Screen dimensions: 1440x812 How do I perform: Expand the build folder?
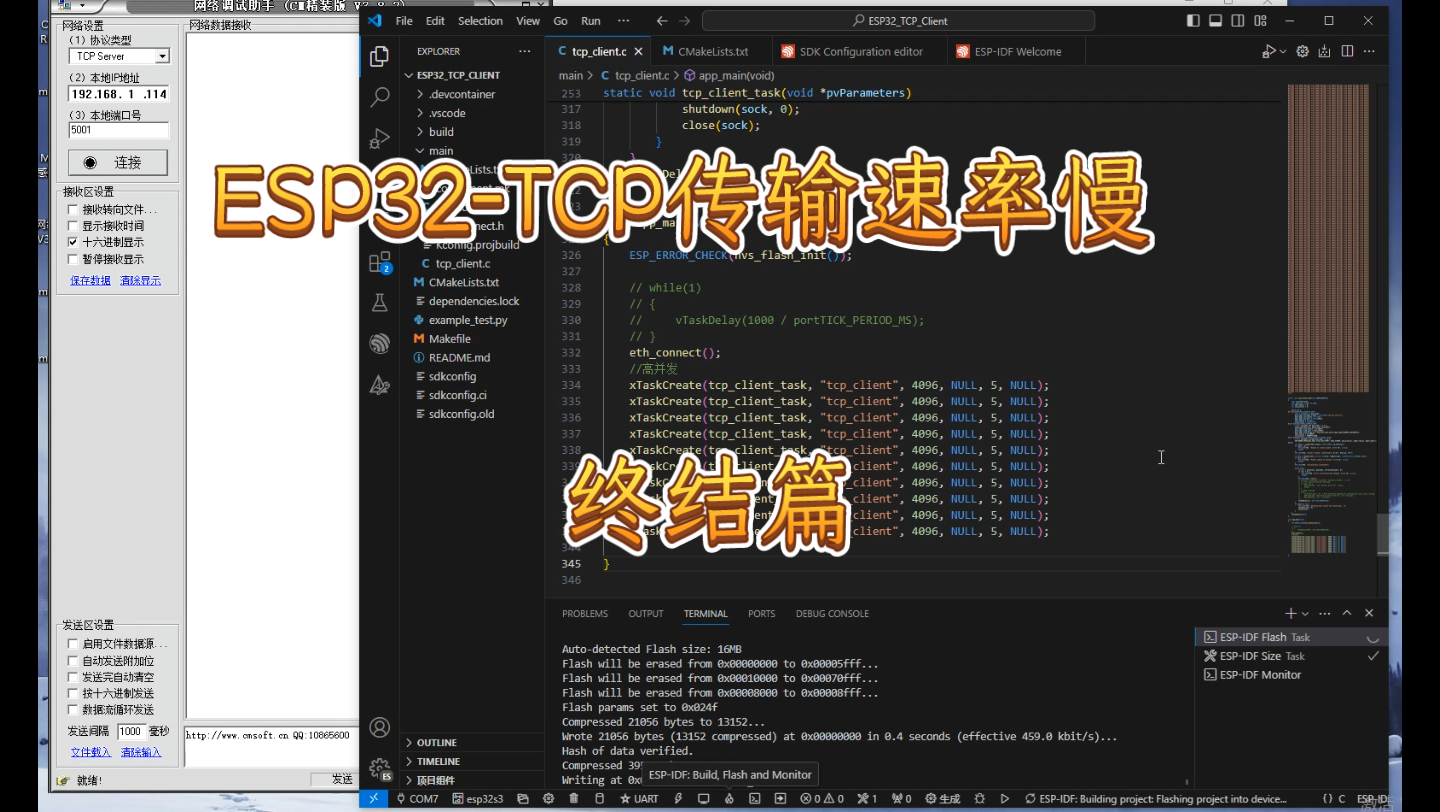tap(441, 132)
